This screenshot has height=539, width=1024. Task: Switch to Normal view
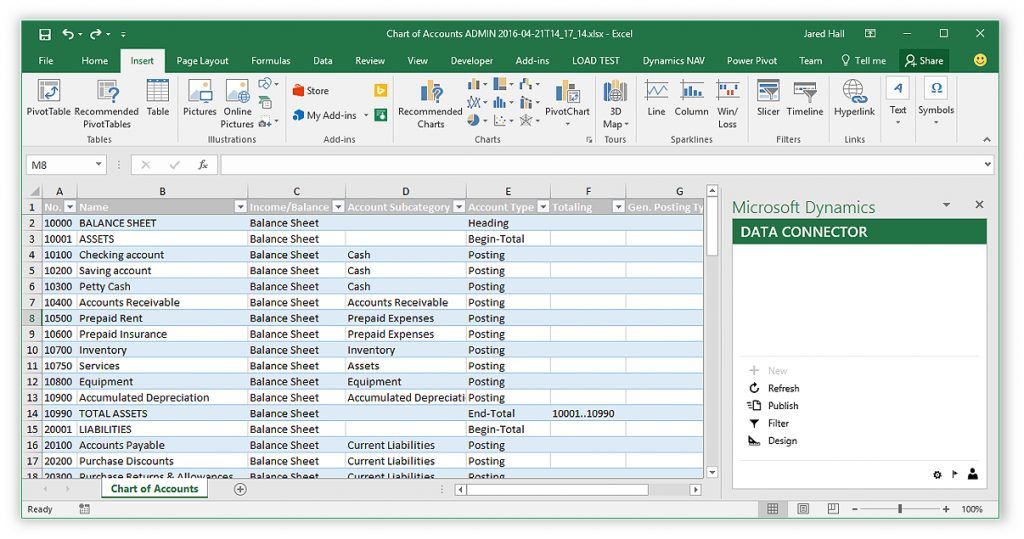point(773,509)
